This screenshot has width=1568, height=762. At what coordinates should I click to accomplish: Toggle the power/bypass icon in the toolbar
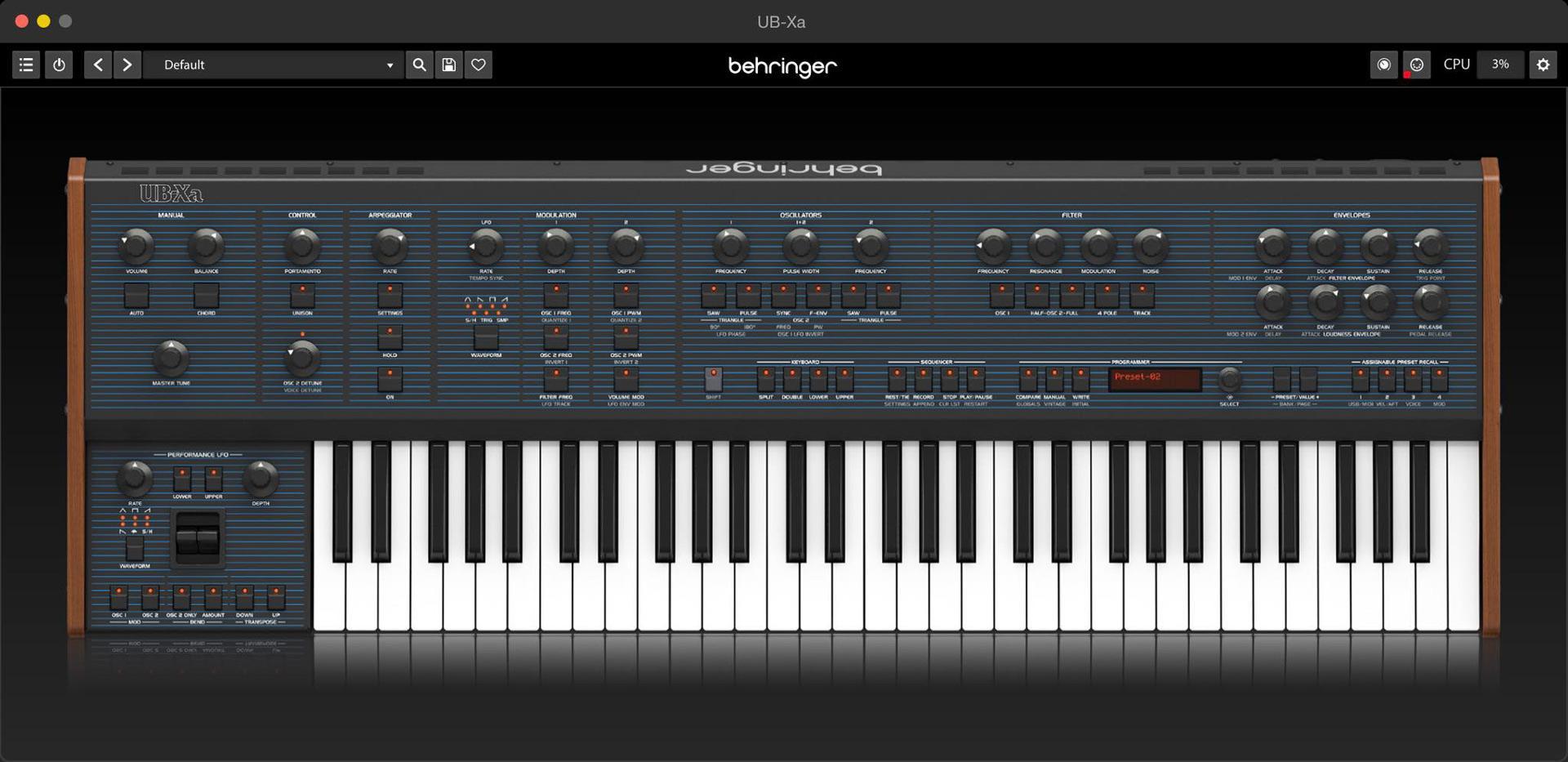coord(58,65)
